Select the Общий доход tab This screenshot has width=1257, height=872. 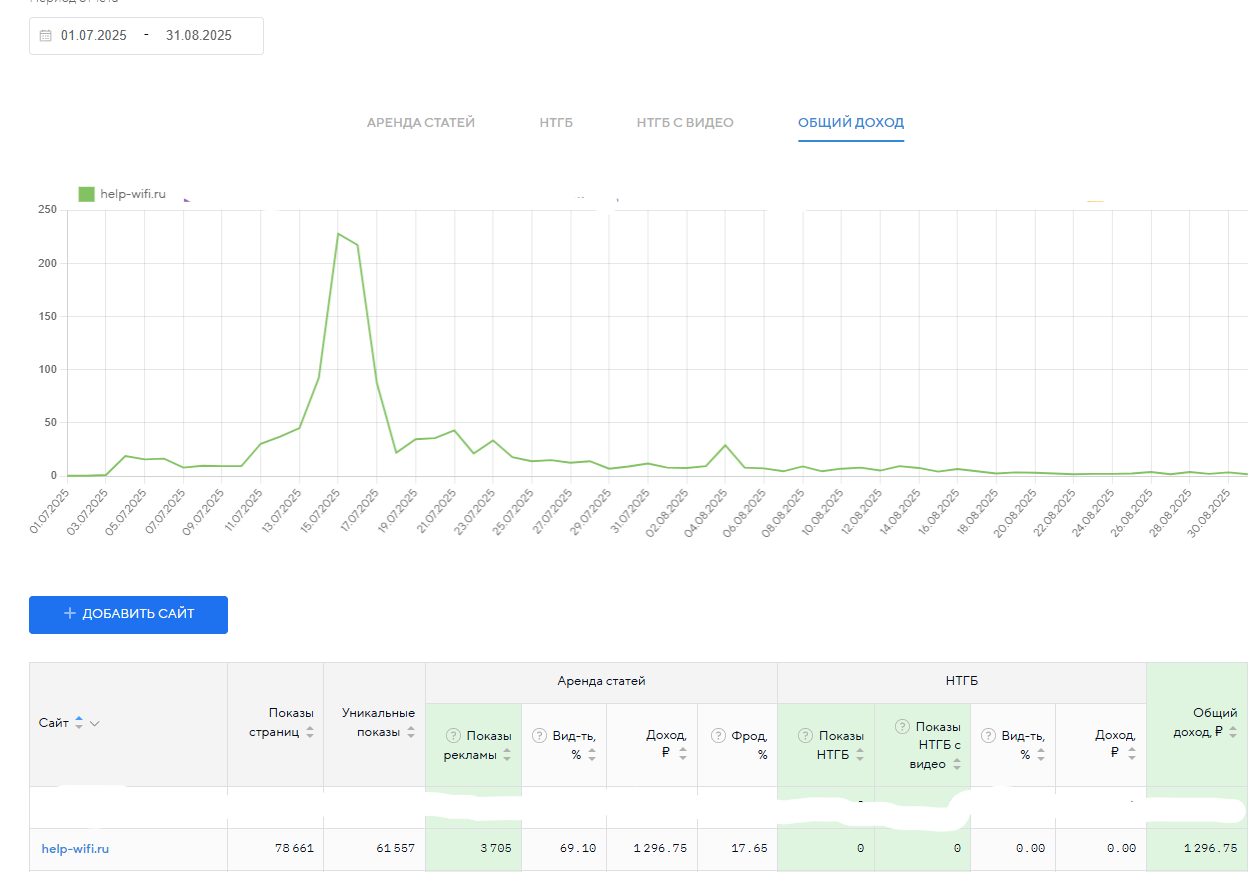pos(851,123)
